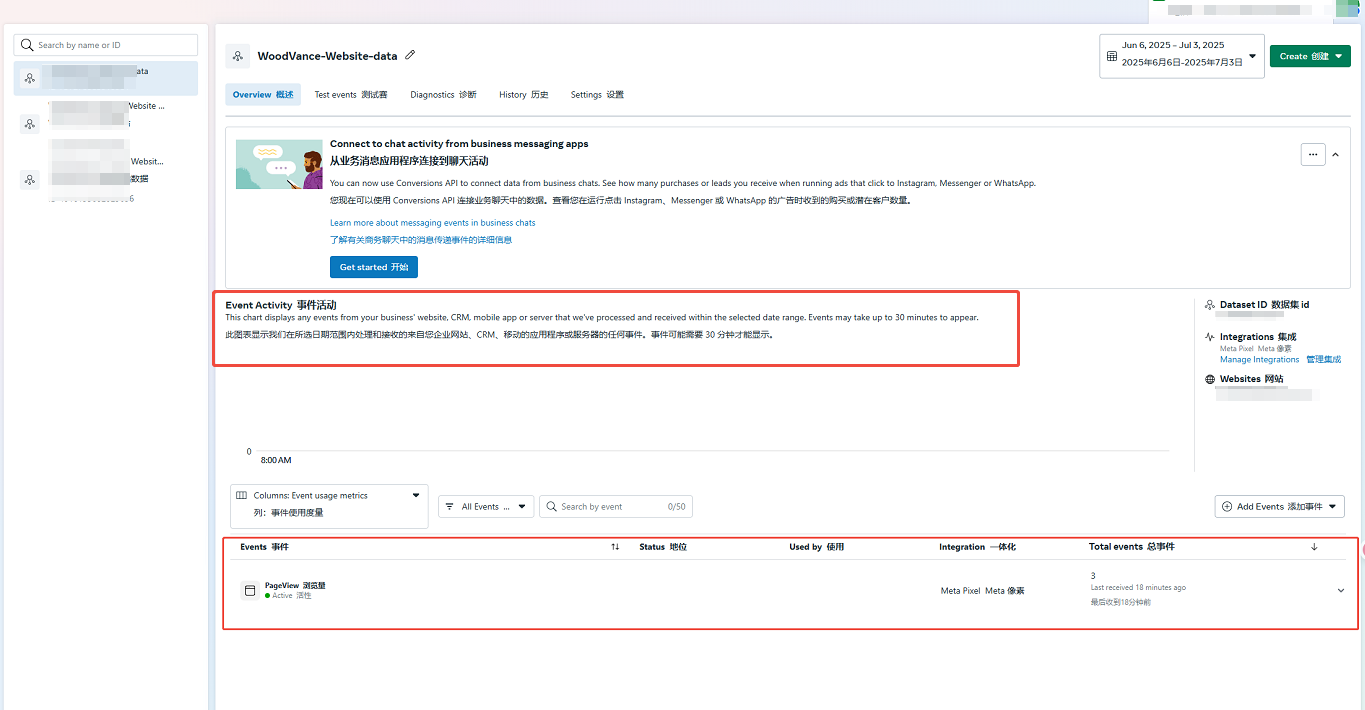Click the magnifier icon in the Search by event box
Screen dimensions: 1365x710
551,507
